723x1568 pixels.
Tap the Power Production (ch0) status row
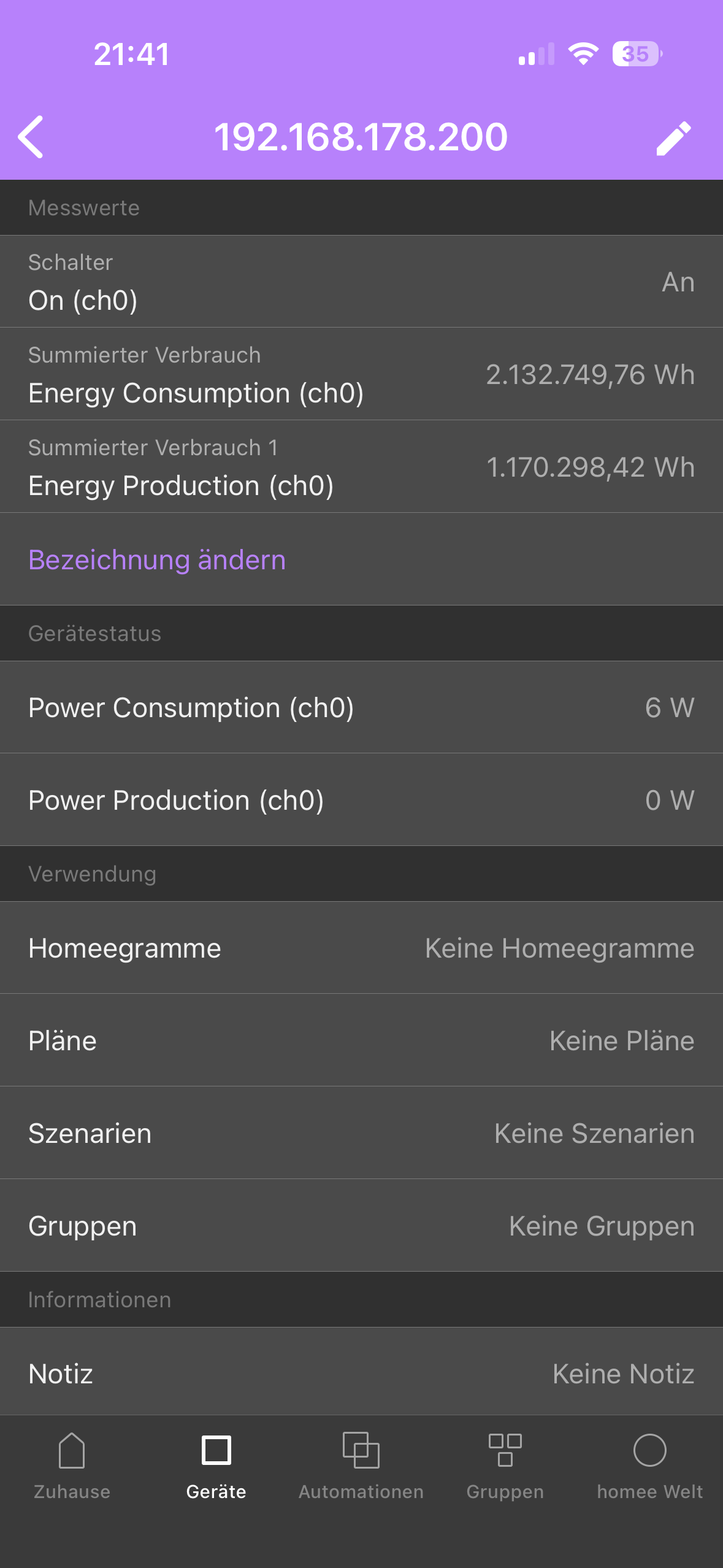[x=361, y=801]
